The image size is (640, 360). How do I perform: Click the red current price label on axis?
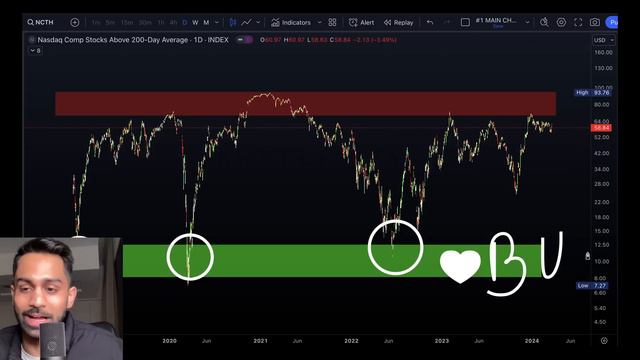tap(602, 128)
